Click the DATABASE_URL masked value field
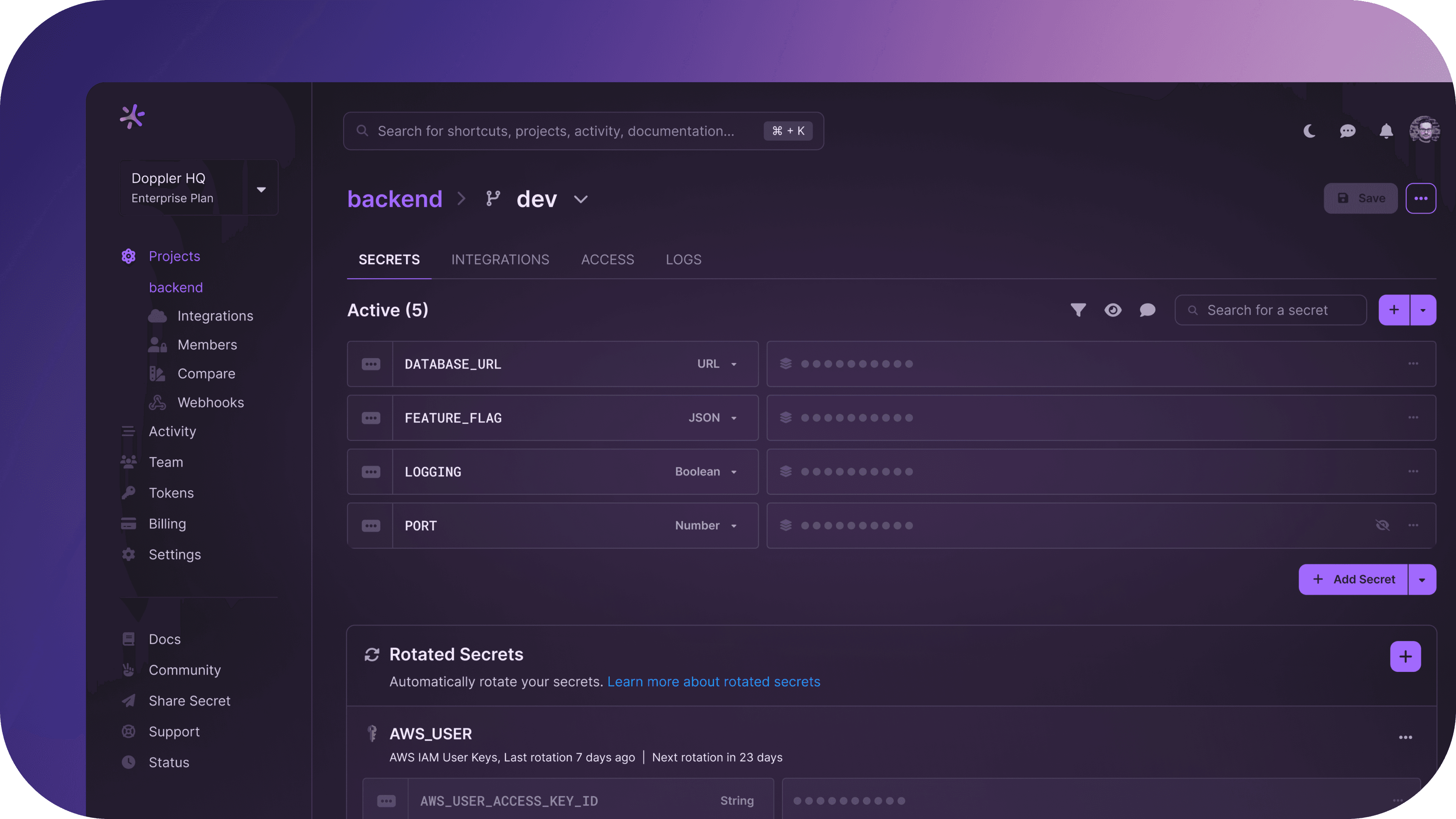The width and height of the screenshot is (1456, 819). point(1101,364)
